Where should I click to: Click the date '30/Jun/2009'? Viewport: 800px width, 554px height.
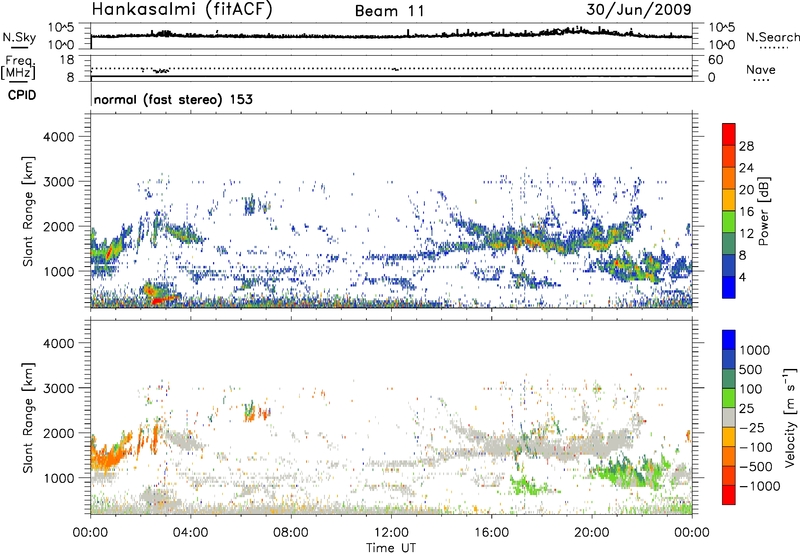point(639,9)
